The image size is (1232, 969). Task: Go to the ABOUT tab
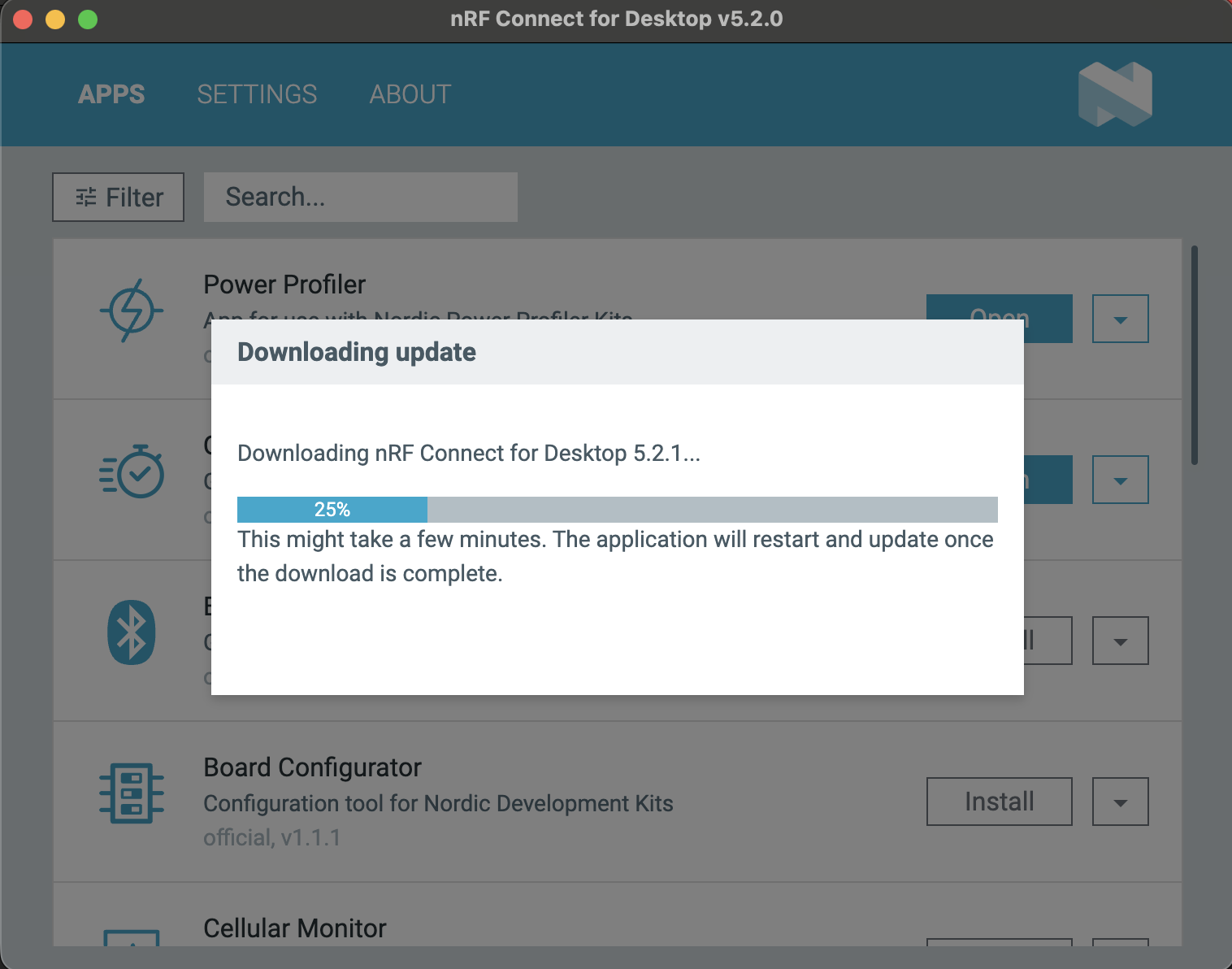pyautogui.click(x=410, y=94)
